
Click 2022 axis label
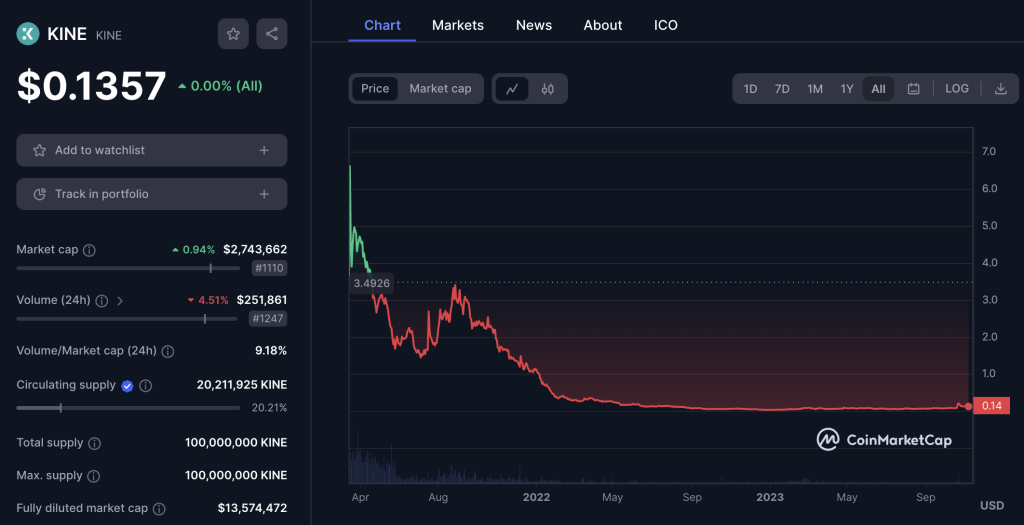point(536,498)
